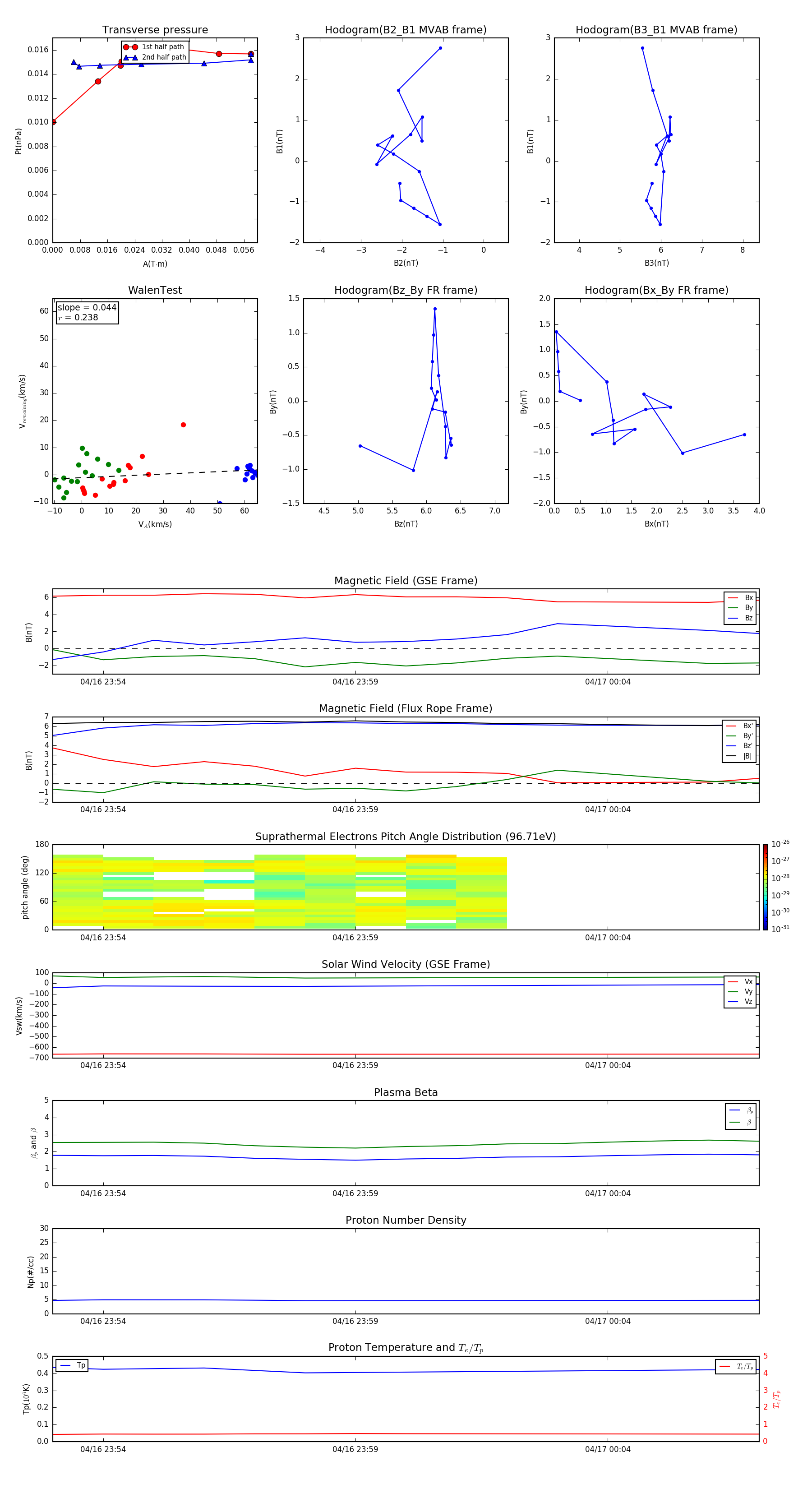Click the "Bx'" legend entry in the Flux Rope plot
The image size is (812, 1489).
point(740,726)
